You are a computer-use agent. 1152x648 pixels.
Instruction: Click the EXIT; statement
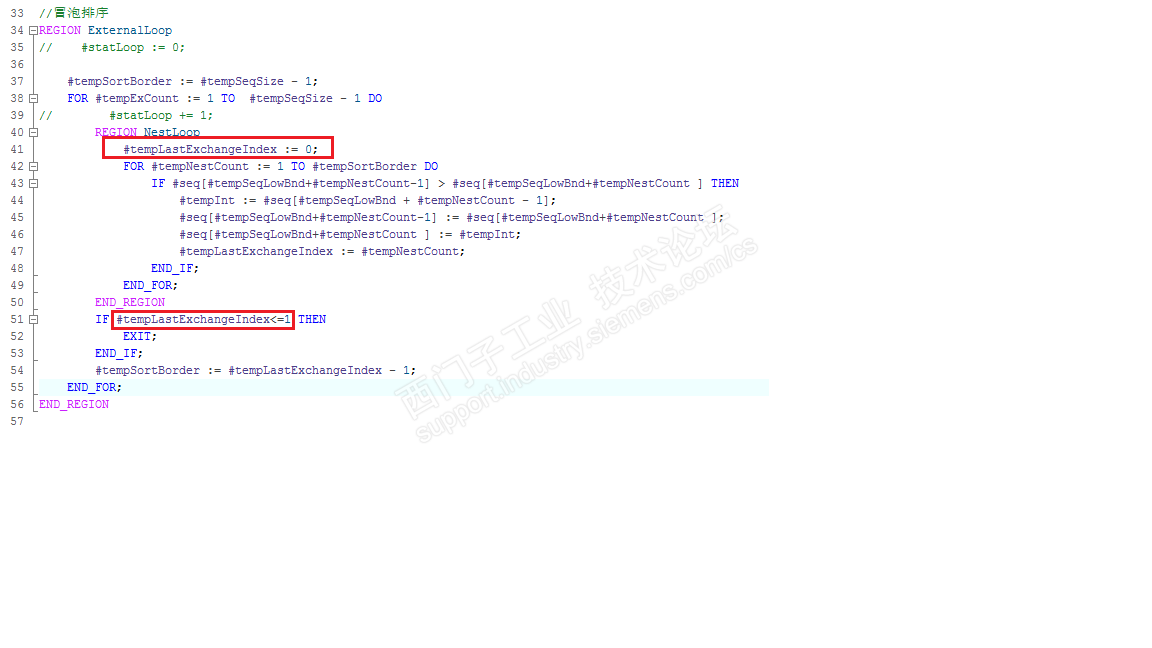tap(140, 336)
